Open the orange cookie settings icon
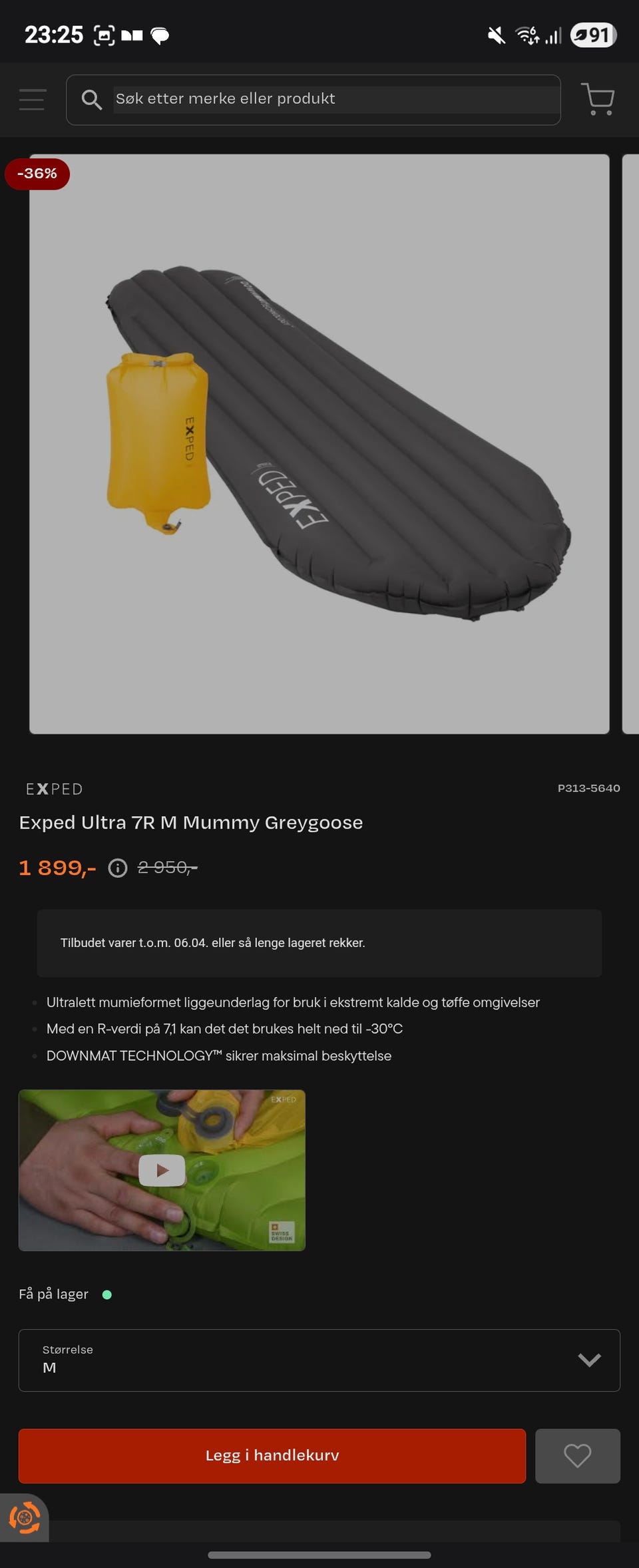This screenshot has width=639, height=1568. click(24, 1518)
